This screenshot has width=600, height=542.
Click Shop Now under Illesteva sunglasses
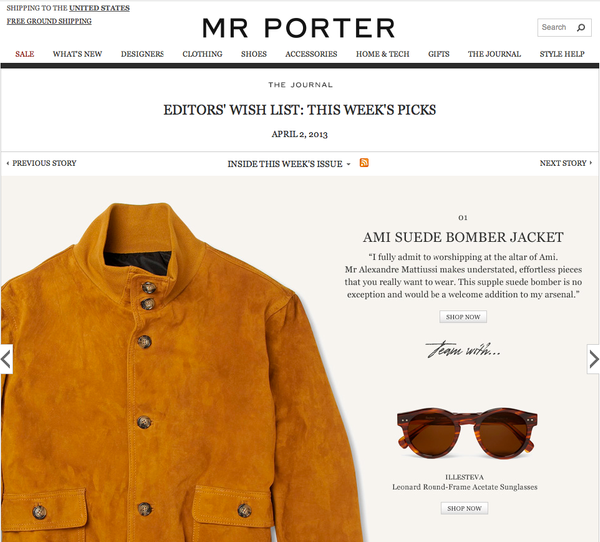pos(464,508)
